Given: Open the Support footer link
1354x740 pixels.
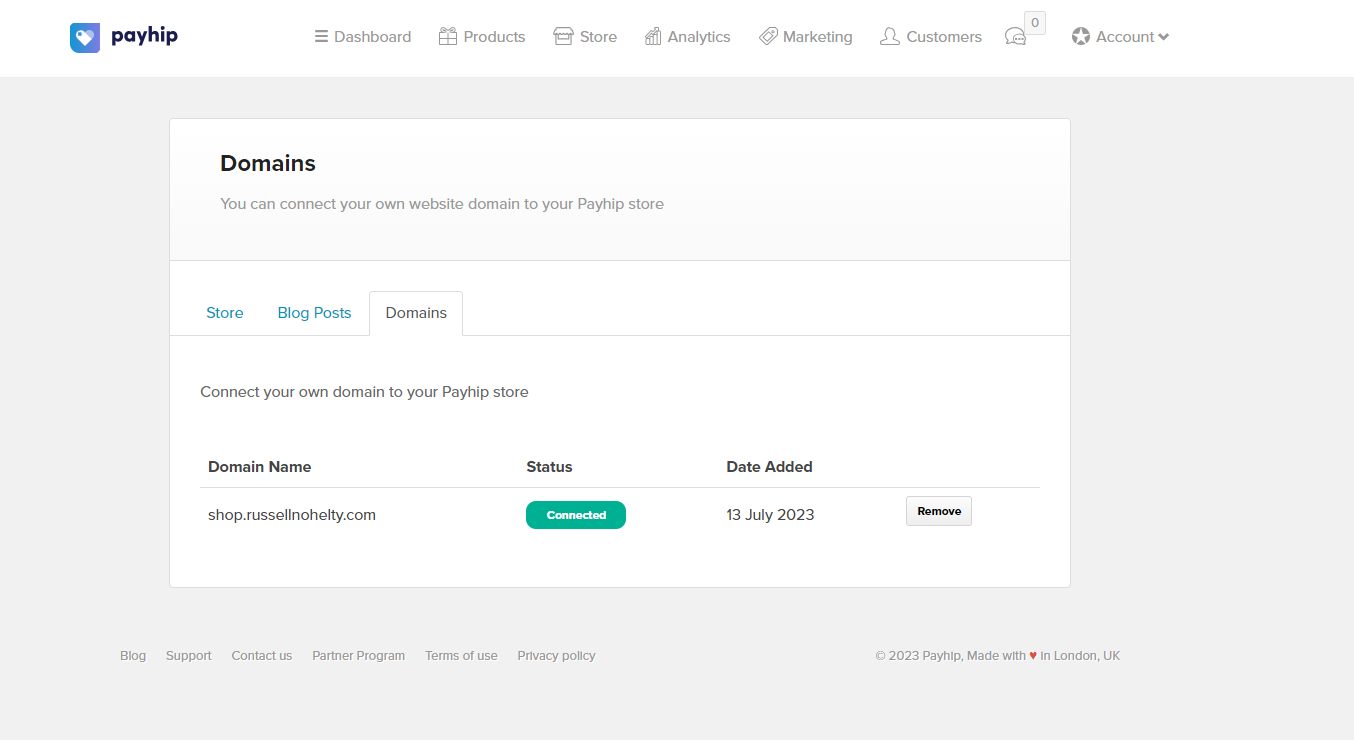Looking at the screenshot, I should (x=188, y=656).
